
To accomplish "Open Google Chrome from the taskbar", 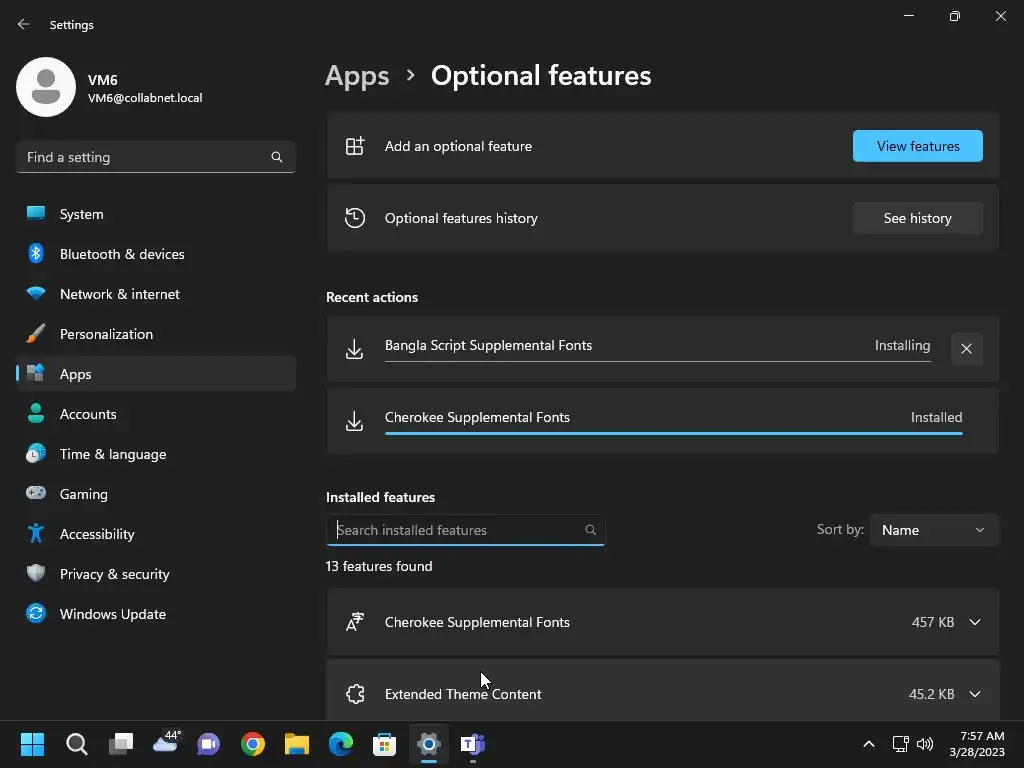I will [253, 744].
